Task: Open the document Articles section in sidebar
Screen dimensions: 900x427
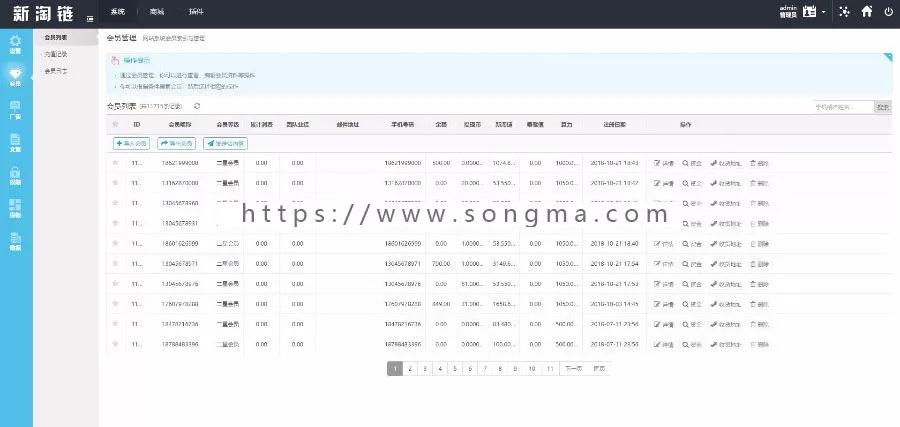Action: click(15, 142)
